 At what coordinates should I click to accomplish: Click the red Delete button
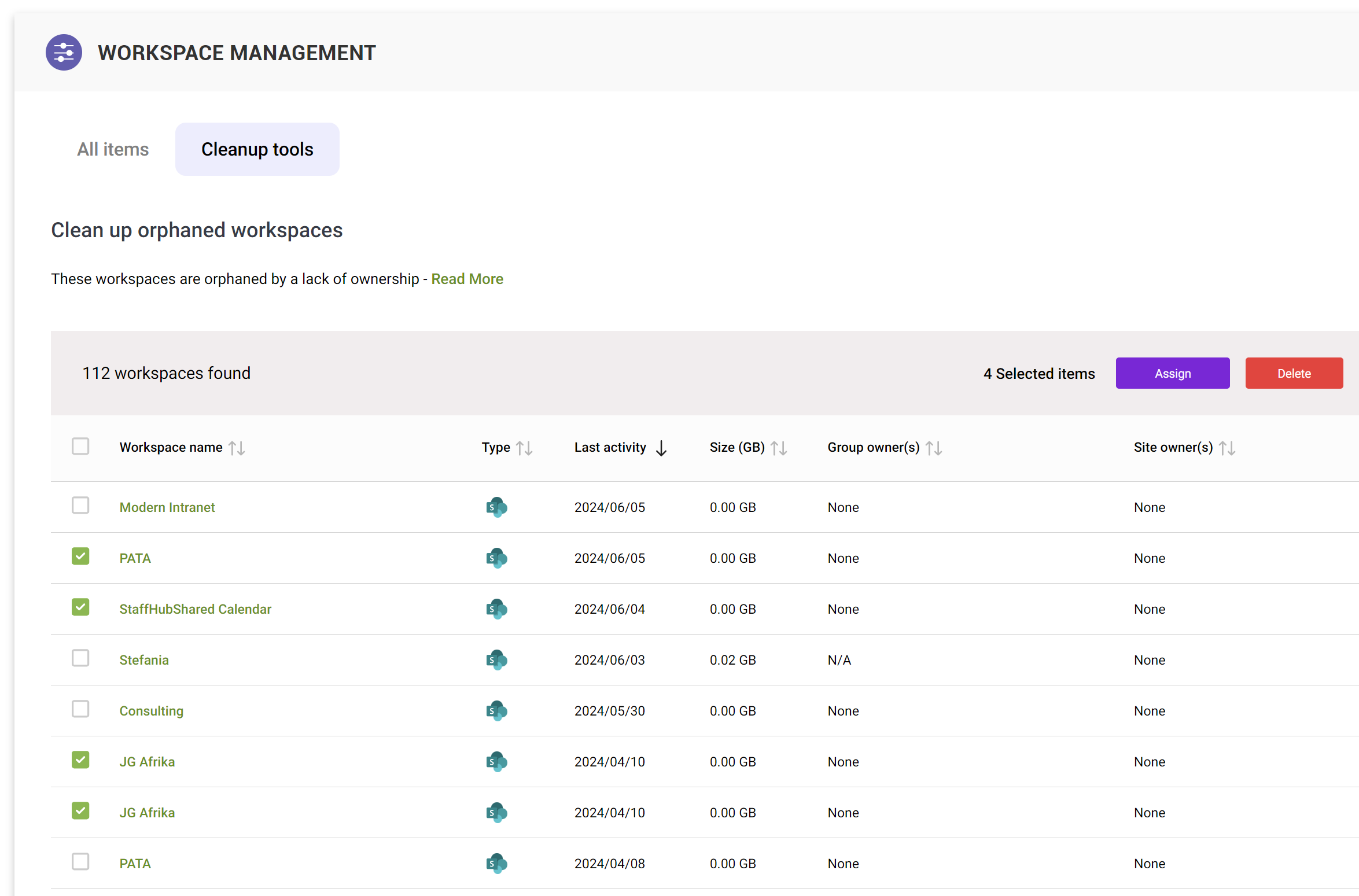point(1294,374)
